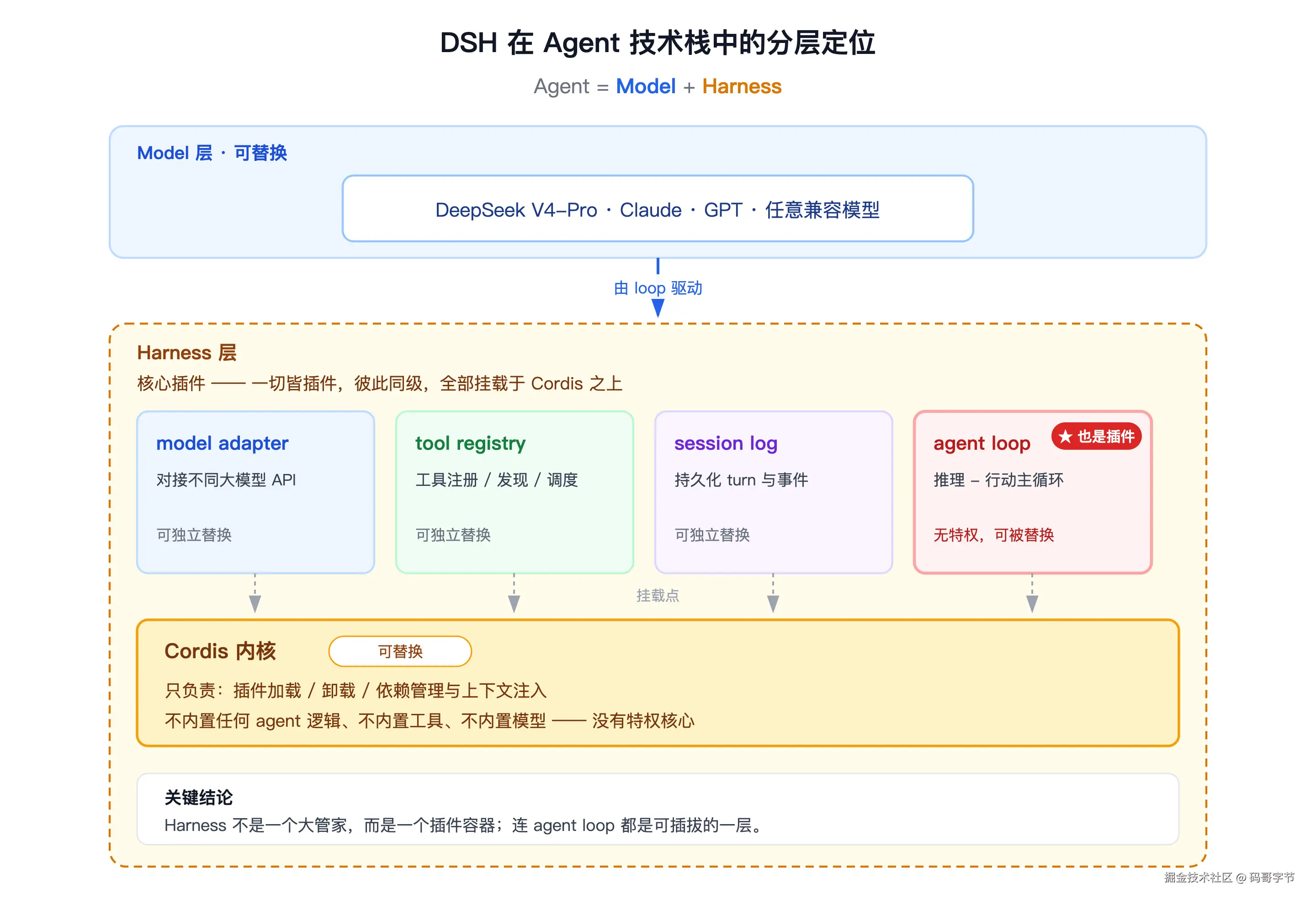This screenshot has width=1316, height=905.
Task: Click the 'Harness 层' heading
Action: tap(186, 353)
